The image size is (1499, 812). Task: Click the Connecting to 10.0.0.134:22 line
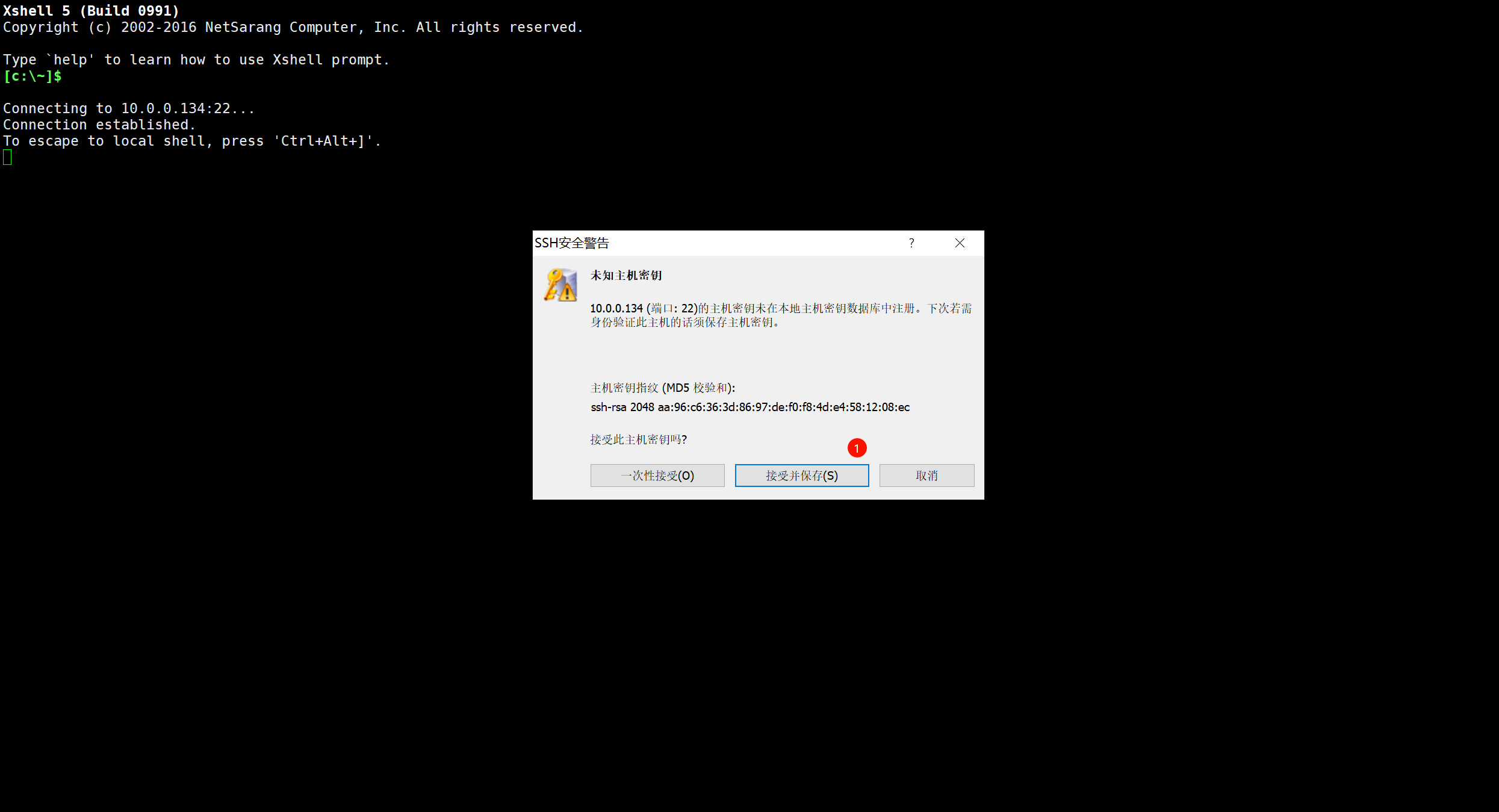coord(128,108)
